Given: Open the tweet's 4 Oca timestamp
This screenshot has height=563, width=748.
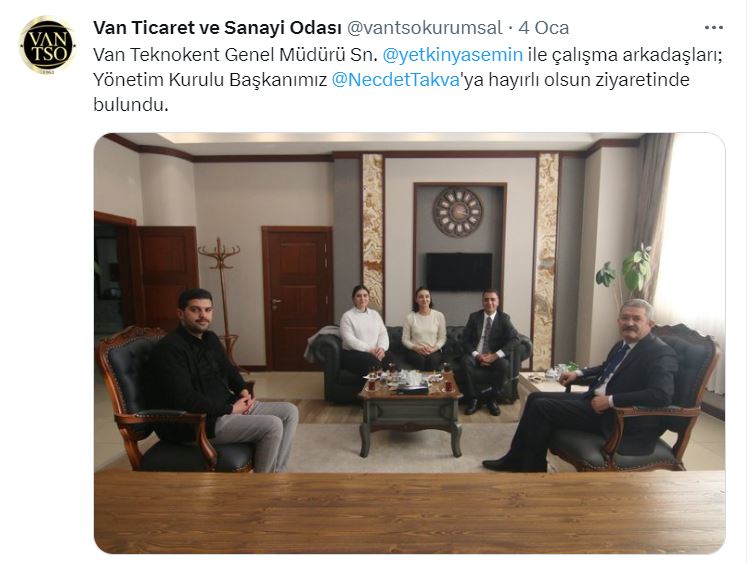Looking at the screenshot, I should pos(543,28).
